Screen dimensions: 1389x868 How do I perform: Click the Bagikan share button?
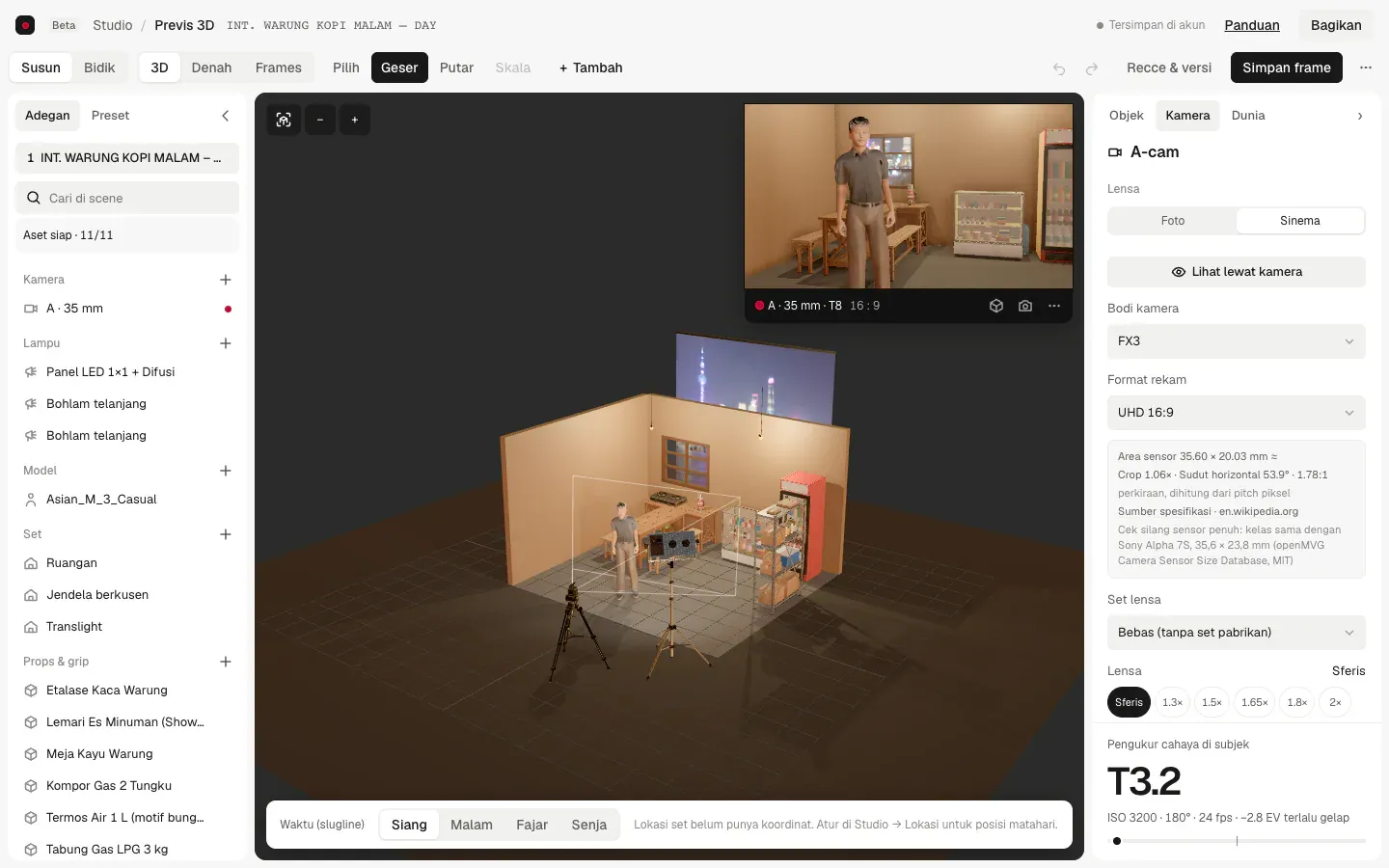point(1336,25)
